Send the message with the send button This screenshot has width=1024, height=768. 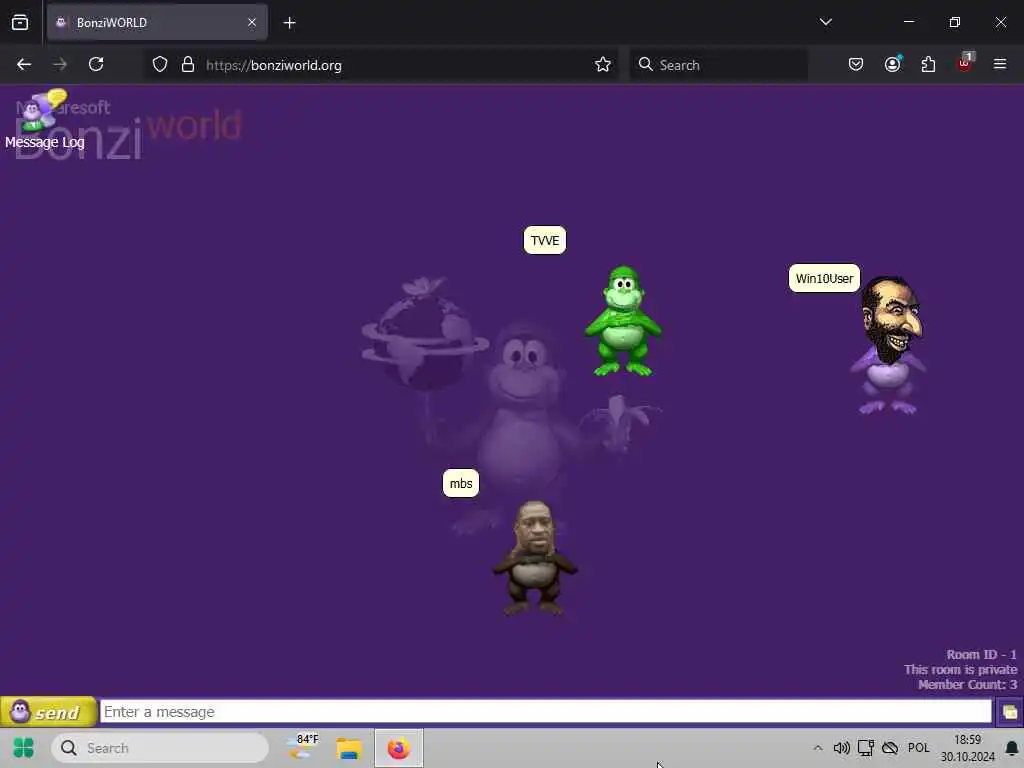pyautogui.click(x=48, y=712)
